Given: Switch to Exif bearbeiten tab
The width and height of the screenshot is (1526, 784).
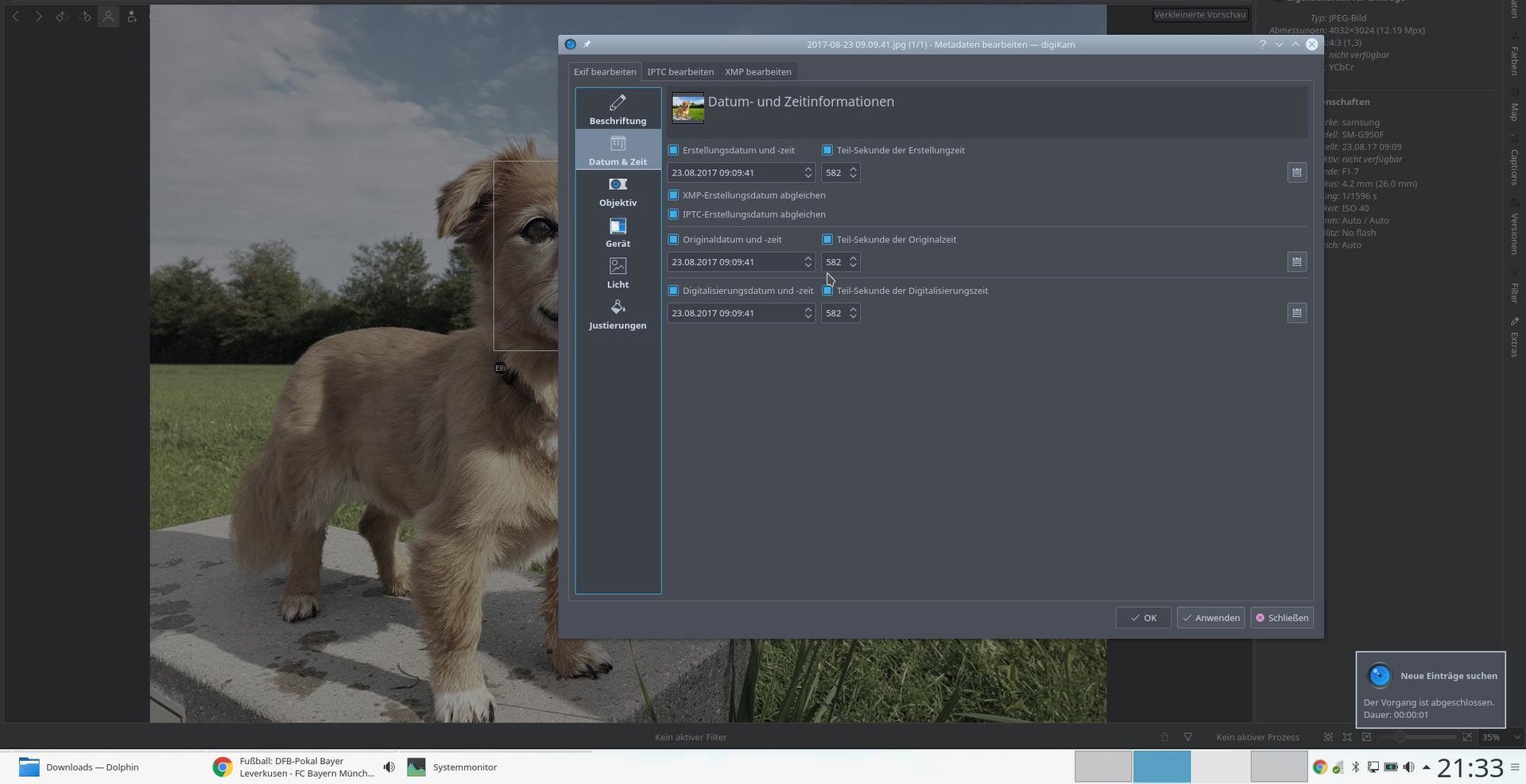Looking at the screenshot, I should click(x=605, y=71).
